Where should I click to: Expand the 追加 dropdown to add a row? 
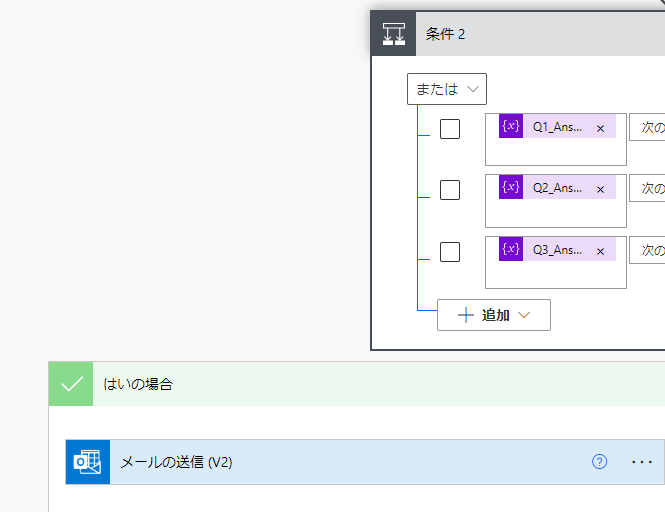click(494, 315)
